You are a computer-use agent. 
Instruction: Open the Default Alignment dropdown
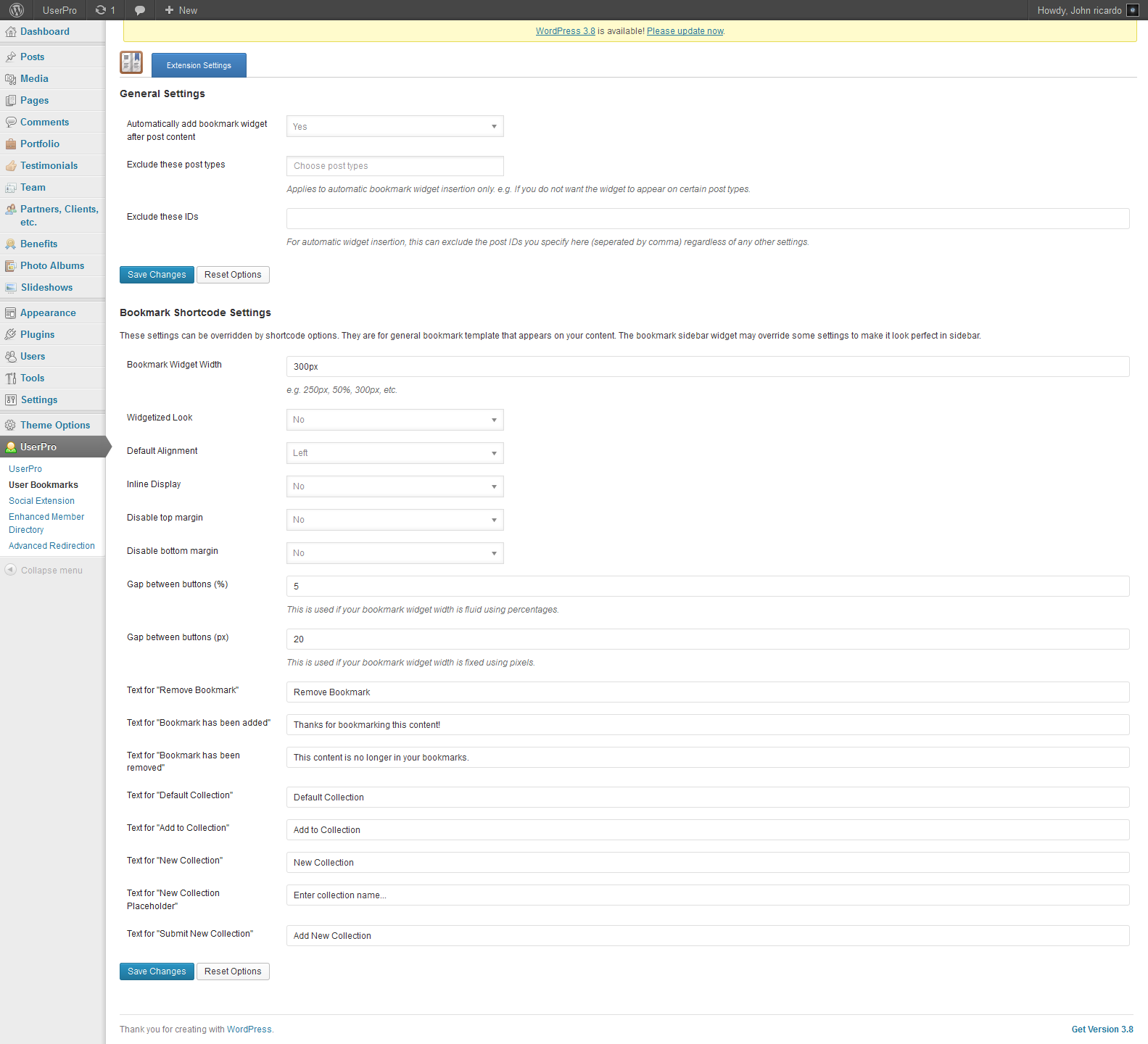[x=395, y=453]
